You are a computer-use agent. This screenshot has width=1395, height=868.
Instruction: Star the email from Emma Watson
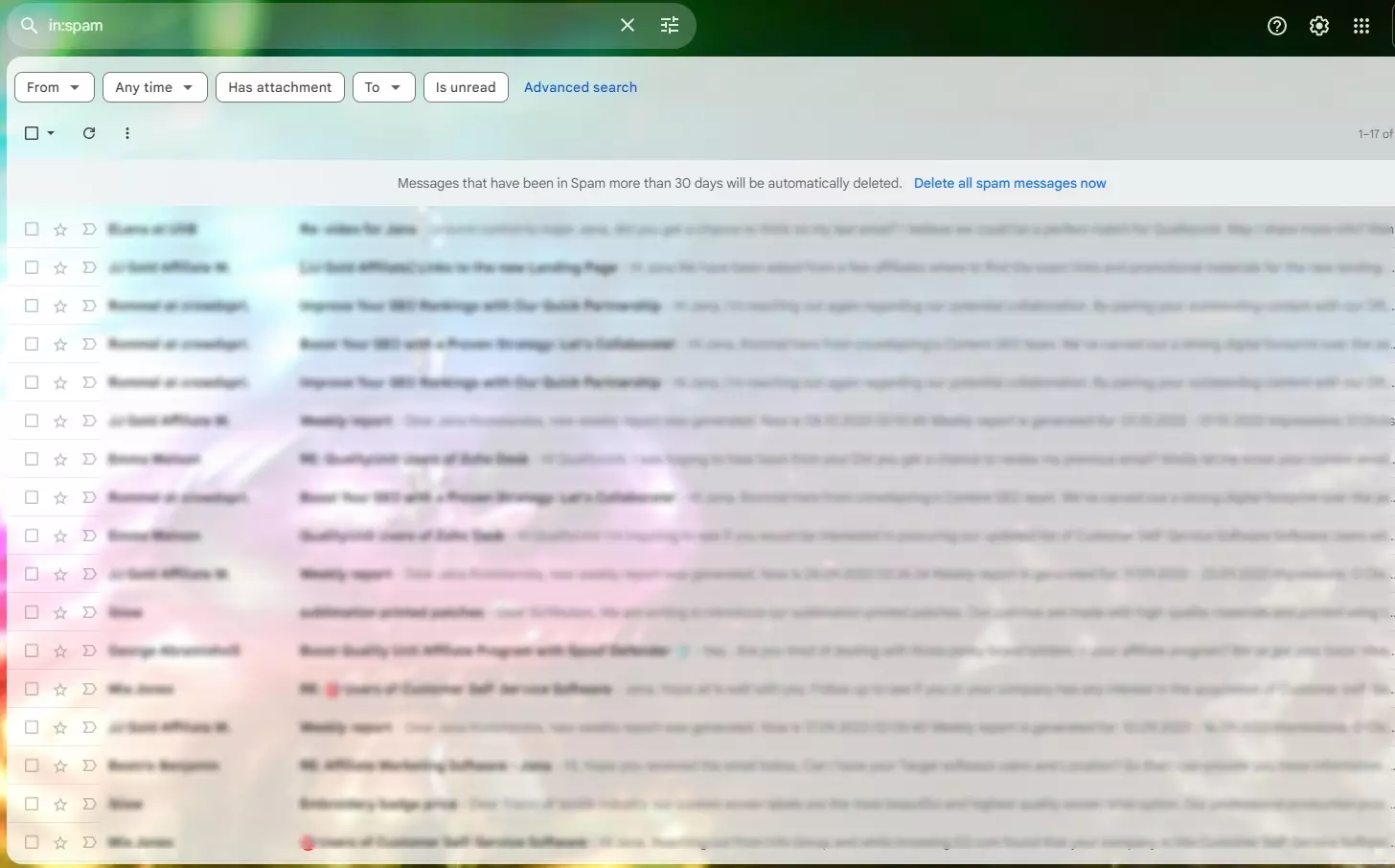[58, 459]
